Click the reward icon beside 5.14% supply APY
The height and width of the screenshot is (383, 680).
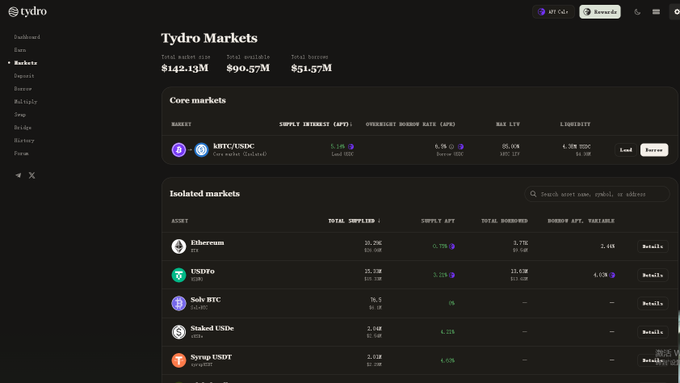pos(351,147)
